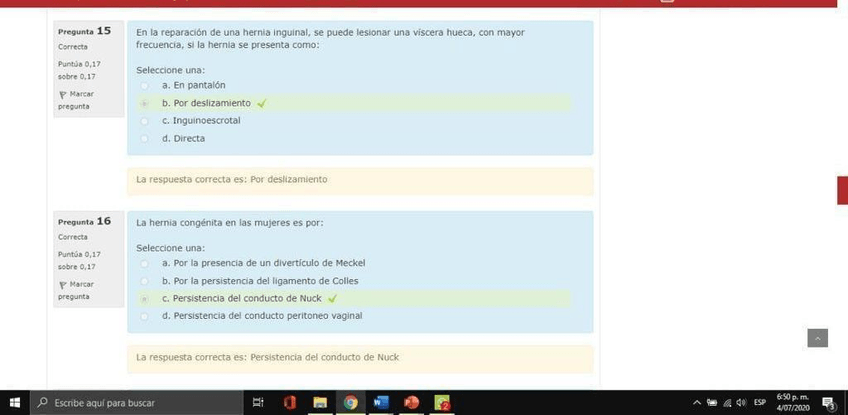Flag question 15 with Marcar pregunta

coord(76,100)
